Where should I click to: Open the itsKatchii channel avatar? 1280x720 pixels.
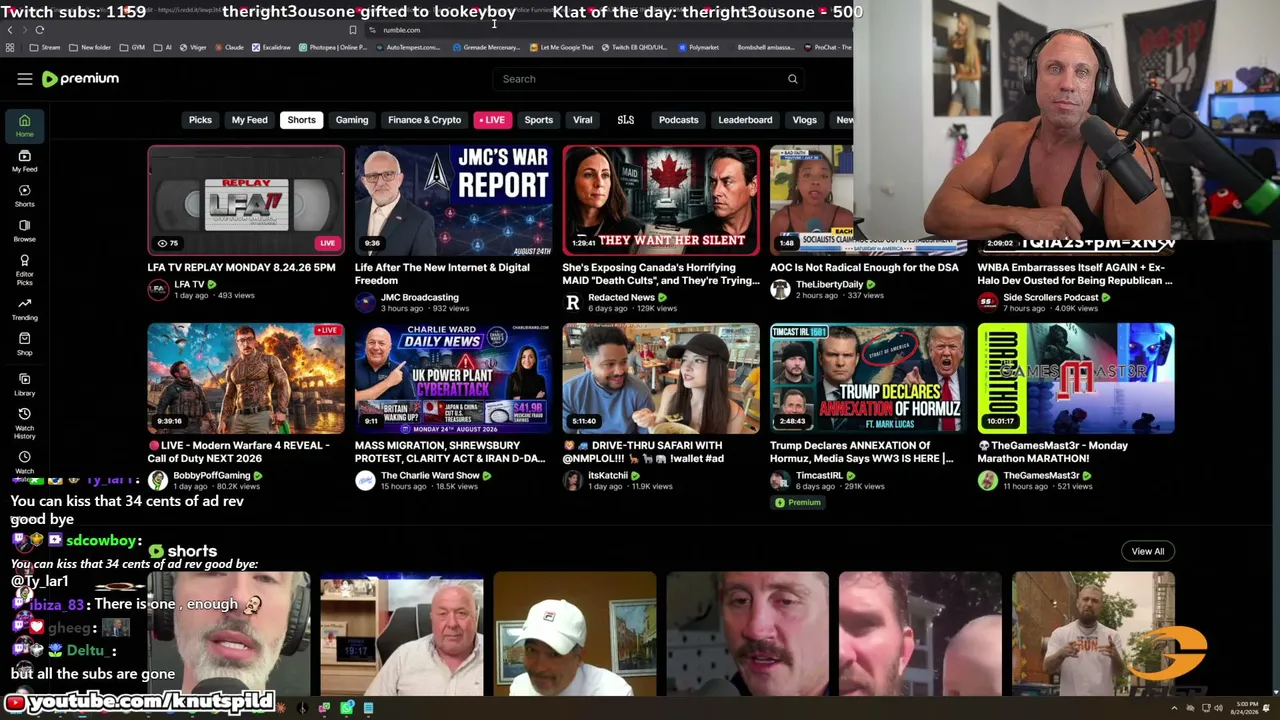pyautogui.click(x=572, y=480)
